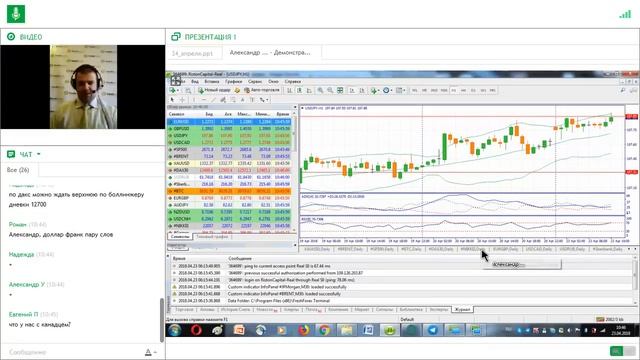This screenshot has width=640, height=360.
Task: Open the chart templates icon menu
Action: click(400, 90)
